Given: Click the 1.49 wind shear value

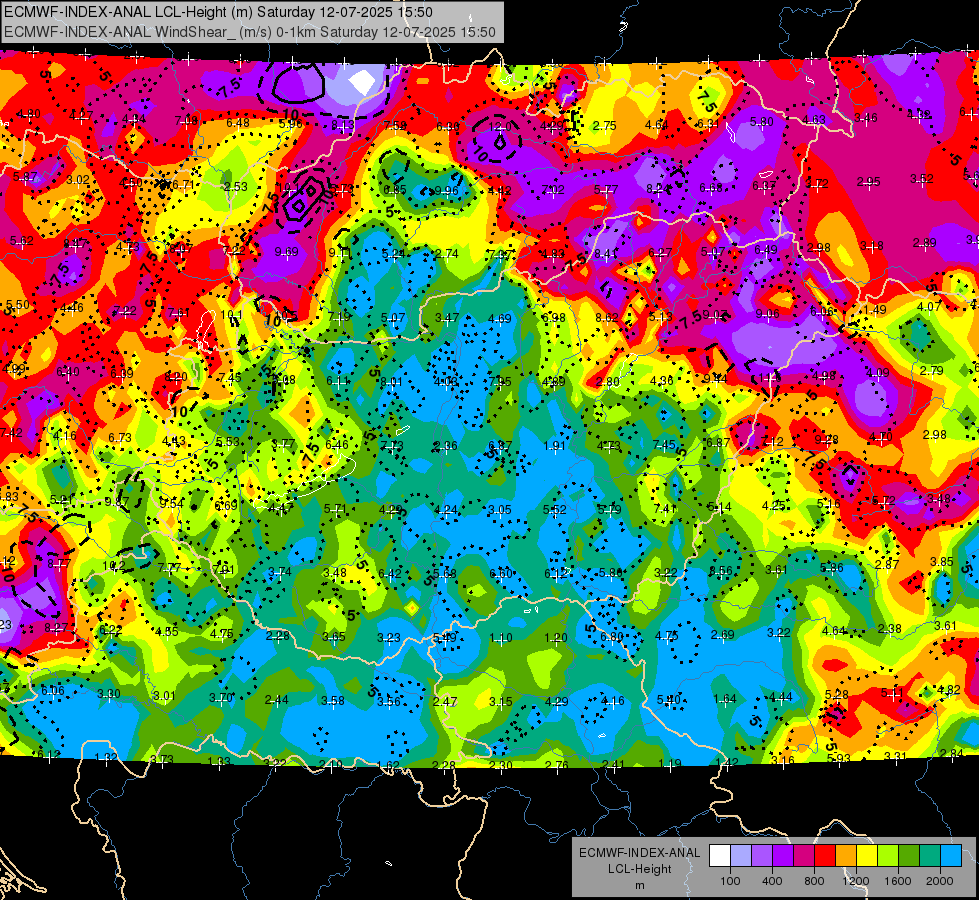Looking at the screenshot, I should (875, 310).
